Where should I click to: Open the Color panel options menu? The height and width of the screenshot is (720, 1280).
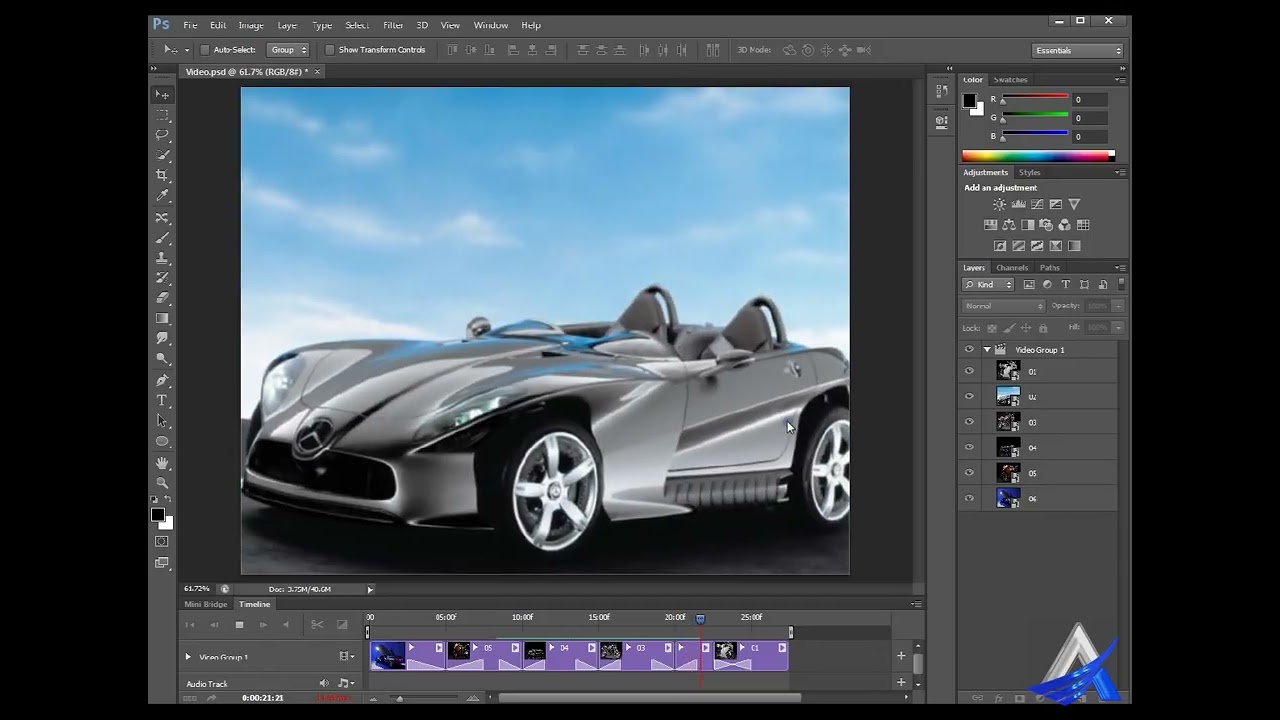coord(1120,80)
